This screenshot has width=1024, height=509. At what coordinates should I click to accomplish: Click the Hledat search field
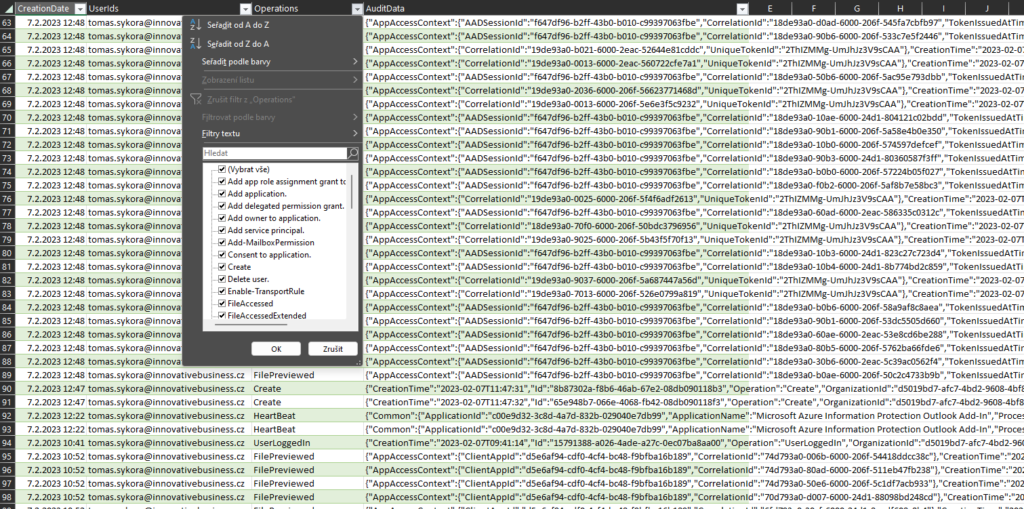pyautogui.click(x=274, y=154)
